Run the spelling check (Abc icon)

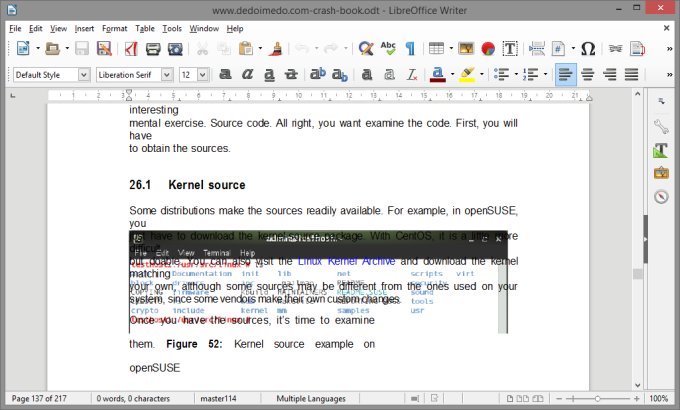388,48
